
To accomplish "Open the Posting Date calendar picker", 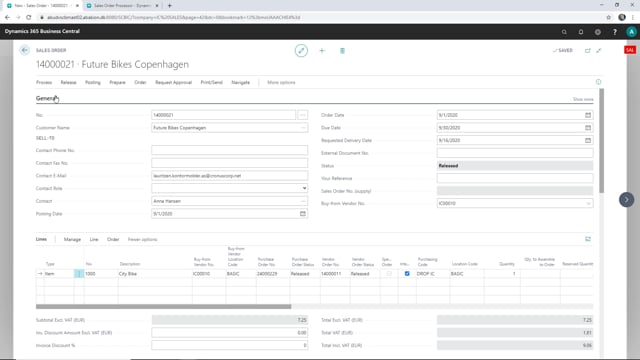I will pos(302,213).
